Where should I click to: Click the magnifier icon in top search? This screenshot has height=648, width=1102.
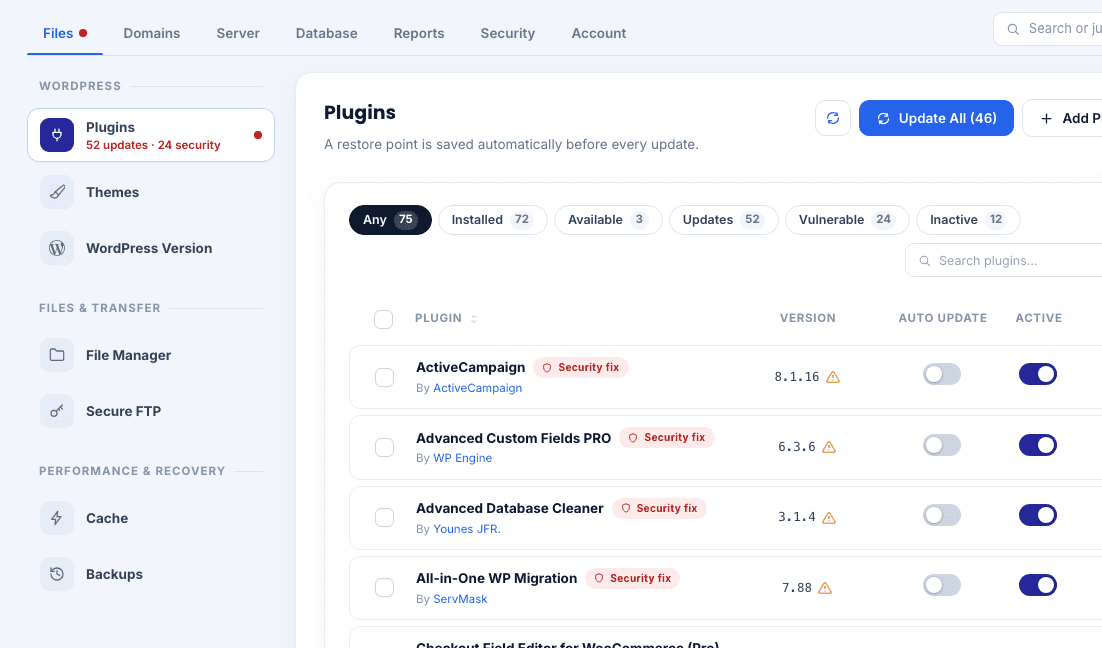(1013, 29)
